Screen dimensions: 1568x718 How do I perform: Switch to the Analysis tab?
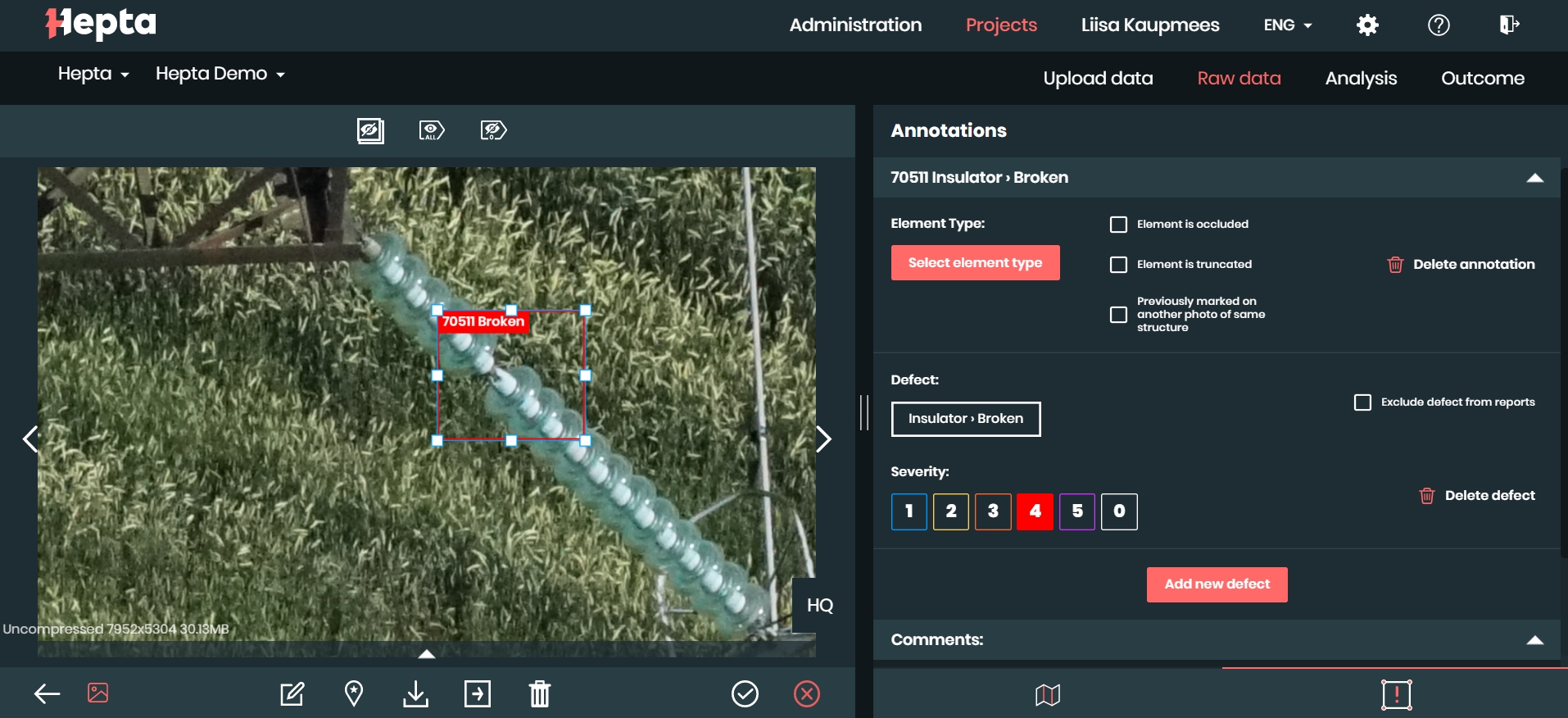(x=1361, y=78)
